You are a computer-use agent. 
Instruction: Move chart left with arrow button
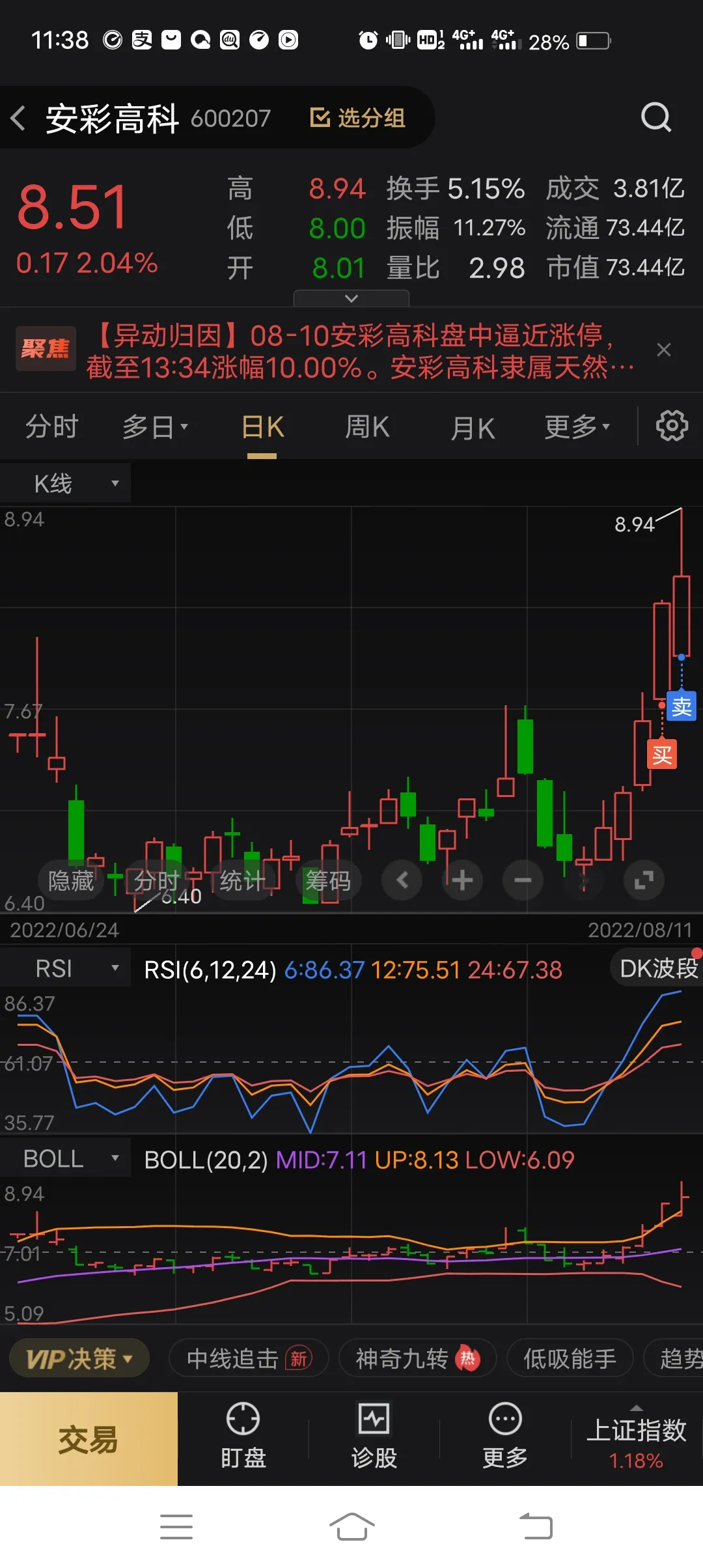click(402, 880)
